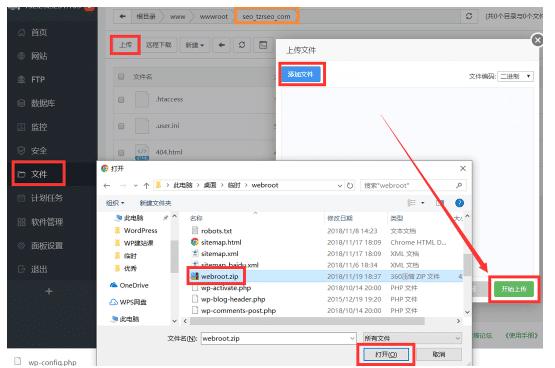The width and height of the screenshot is (555, 368).
Task: Click the refresh toolbar icon
Action: (242, 45)
